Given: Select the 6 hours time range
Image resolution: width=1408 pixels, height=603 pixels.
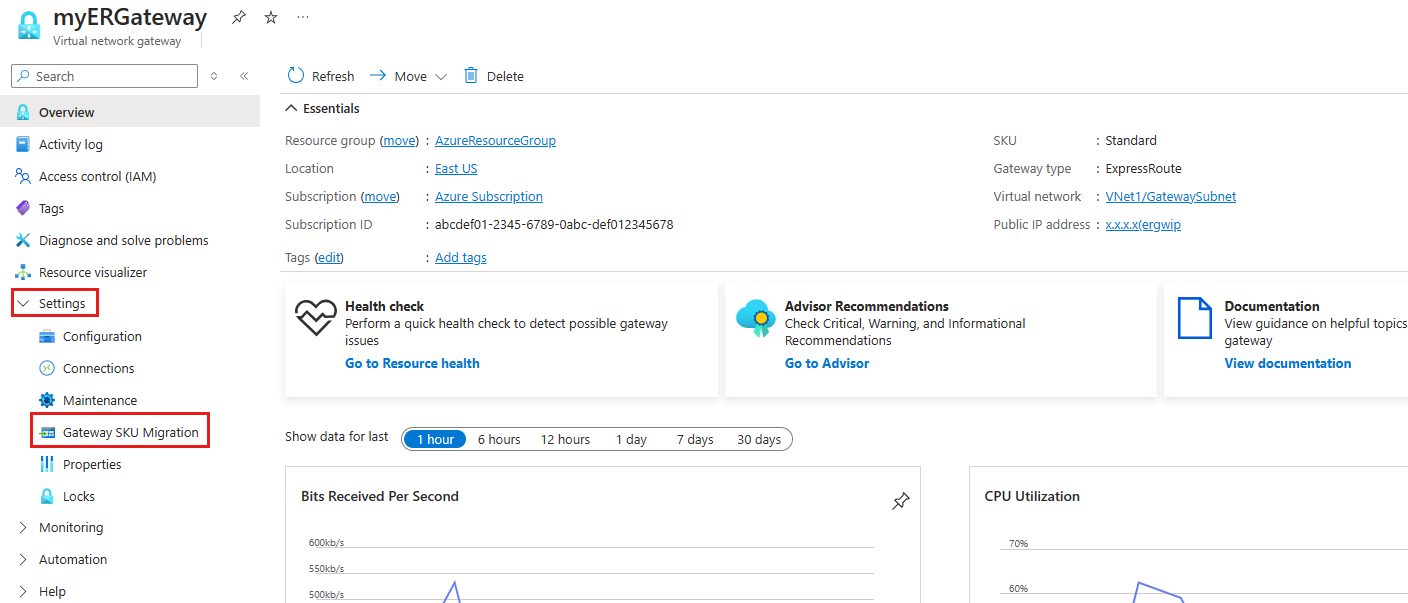Looking at the screenshot, I should coord(499,439).
